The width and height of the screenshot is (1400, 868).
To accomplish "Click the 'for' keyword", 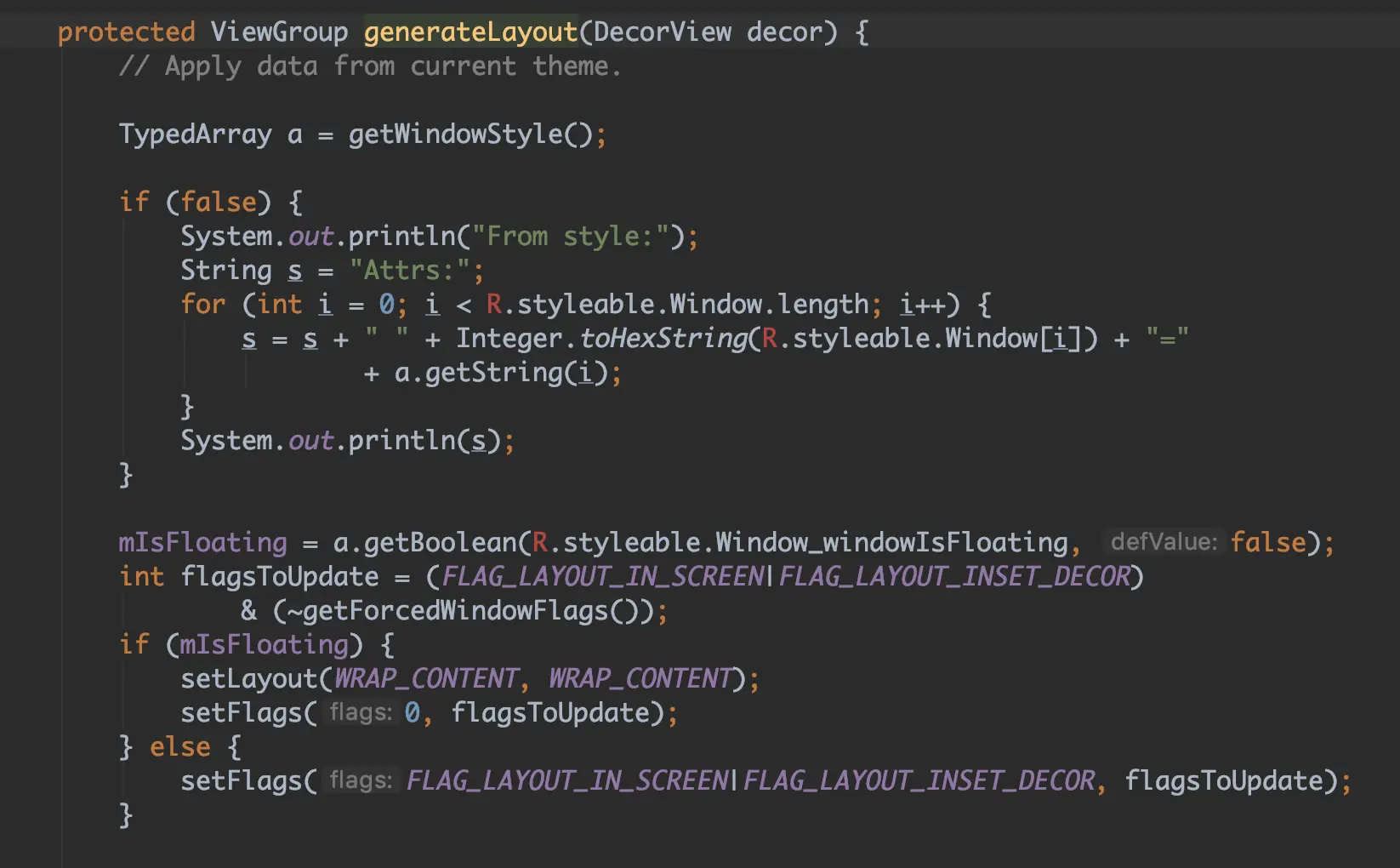I will 203,305.
